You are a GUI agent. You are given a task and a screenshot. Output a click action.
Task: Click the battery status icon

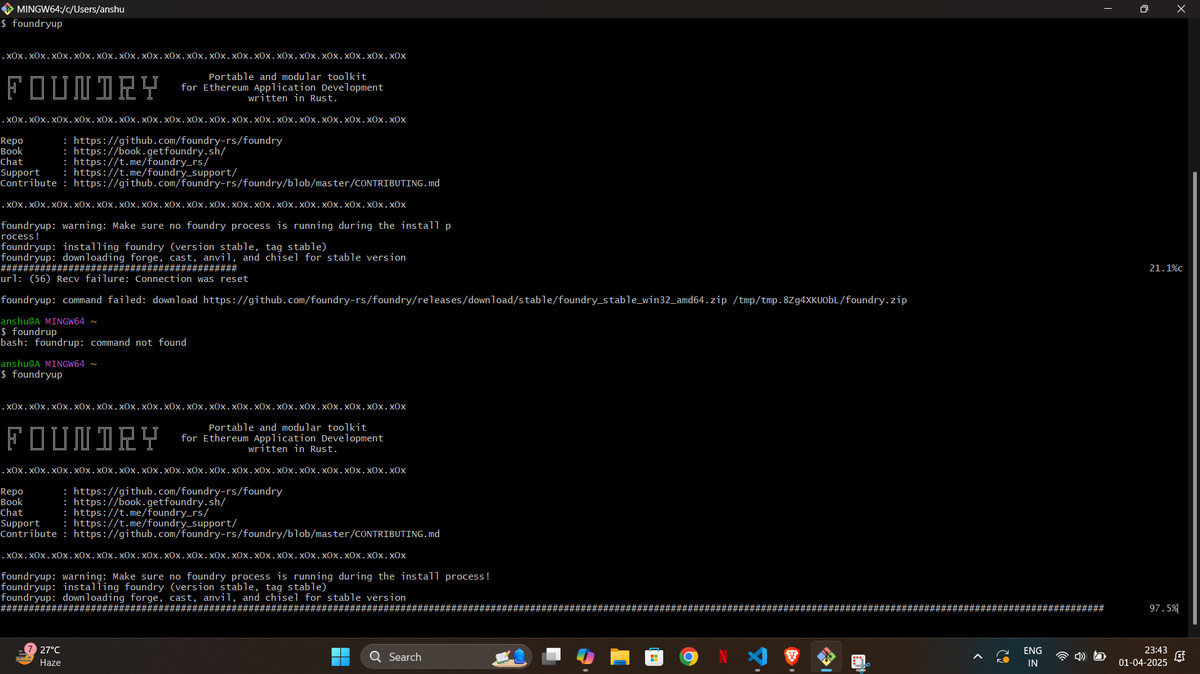(x=1100, y=657)
